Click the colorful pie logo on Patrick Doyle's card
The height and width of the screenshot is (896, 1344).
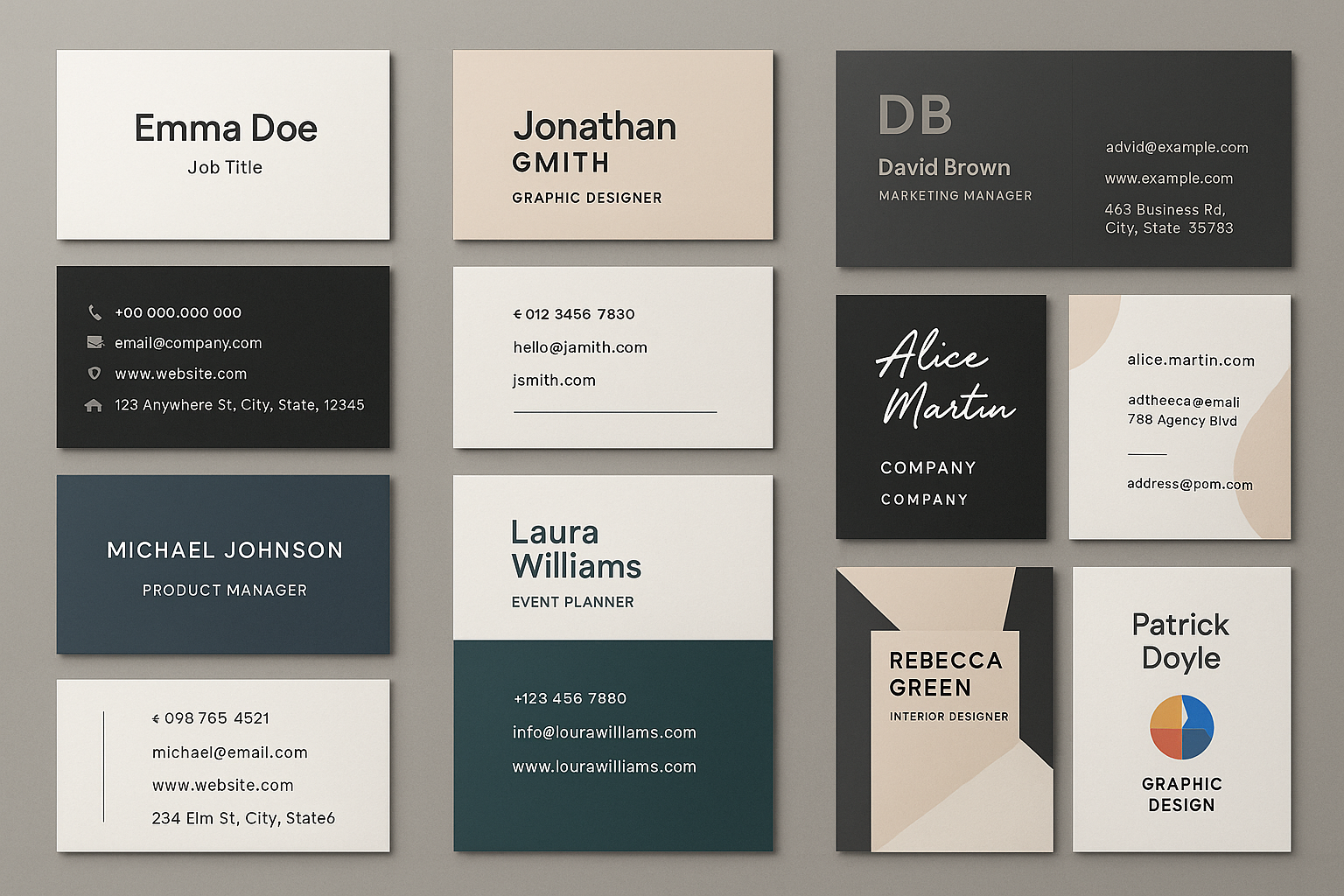tap(1181, 727)
